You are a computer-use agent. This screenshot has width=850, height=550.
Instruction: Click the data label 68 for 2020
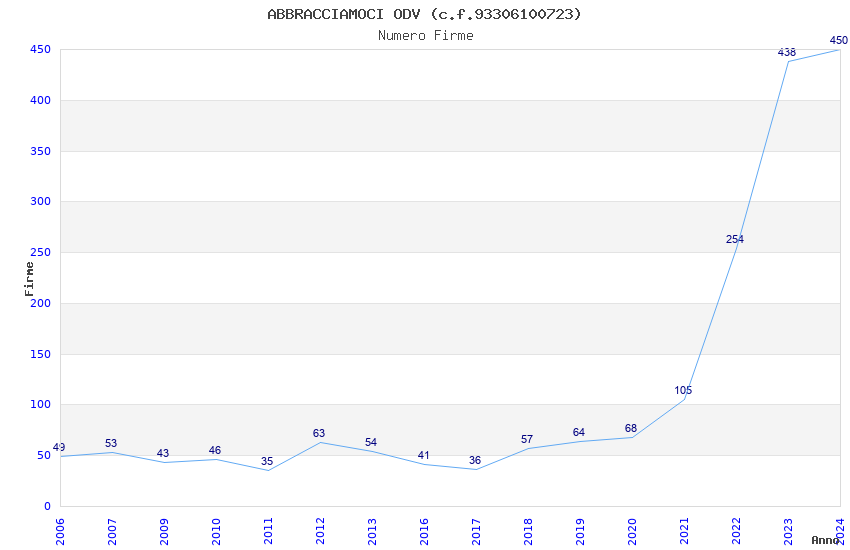tap(630, 429)
